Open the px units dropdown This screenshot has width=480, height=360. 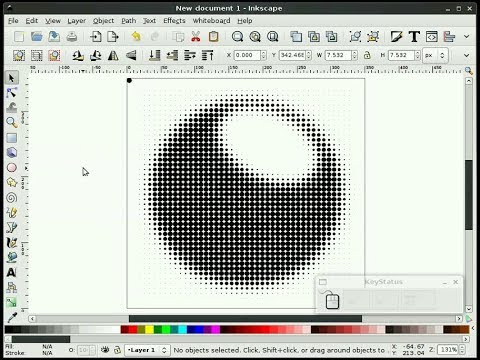pyautogui.click(x=435, y=55)
